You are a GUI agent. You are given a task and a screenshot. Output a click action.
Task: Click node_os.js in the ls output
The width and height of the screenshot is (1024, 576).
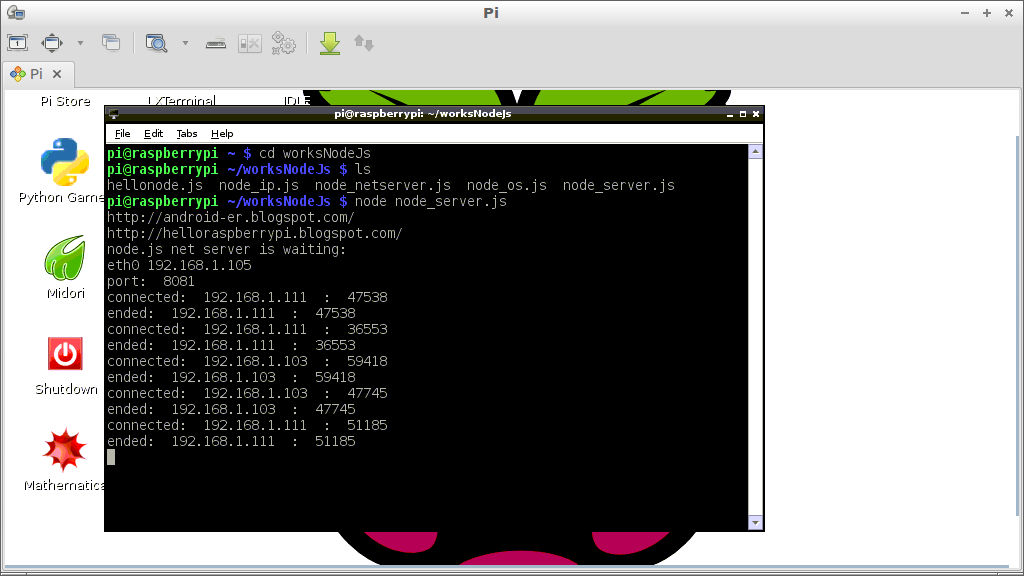point(507,185)
